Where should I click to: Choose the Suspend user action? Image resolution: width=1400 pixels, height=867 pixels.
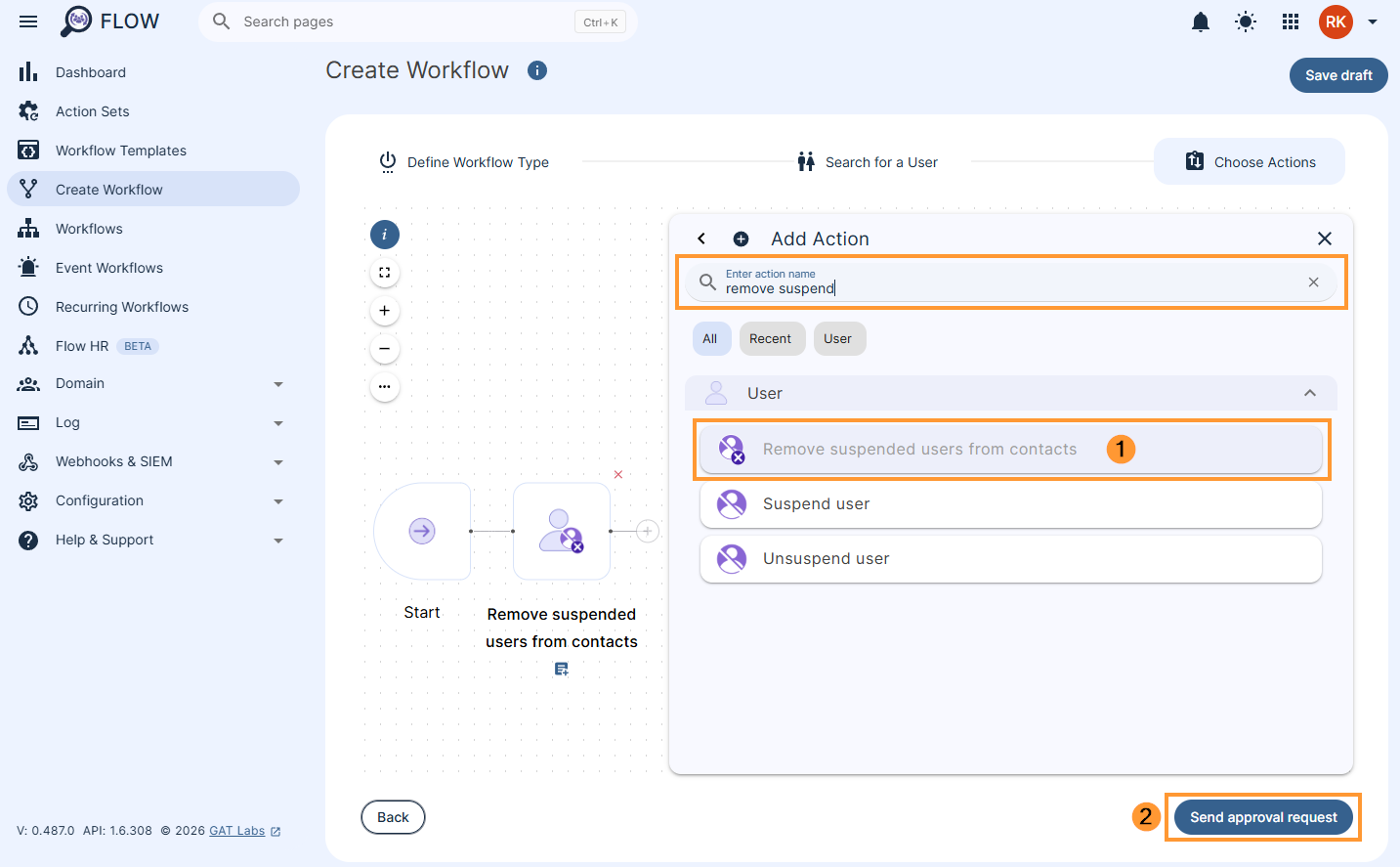[x=1011, y=504]
